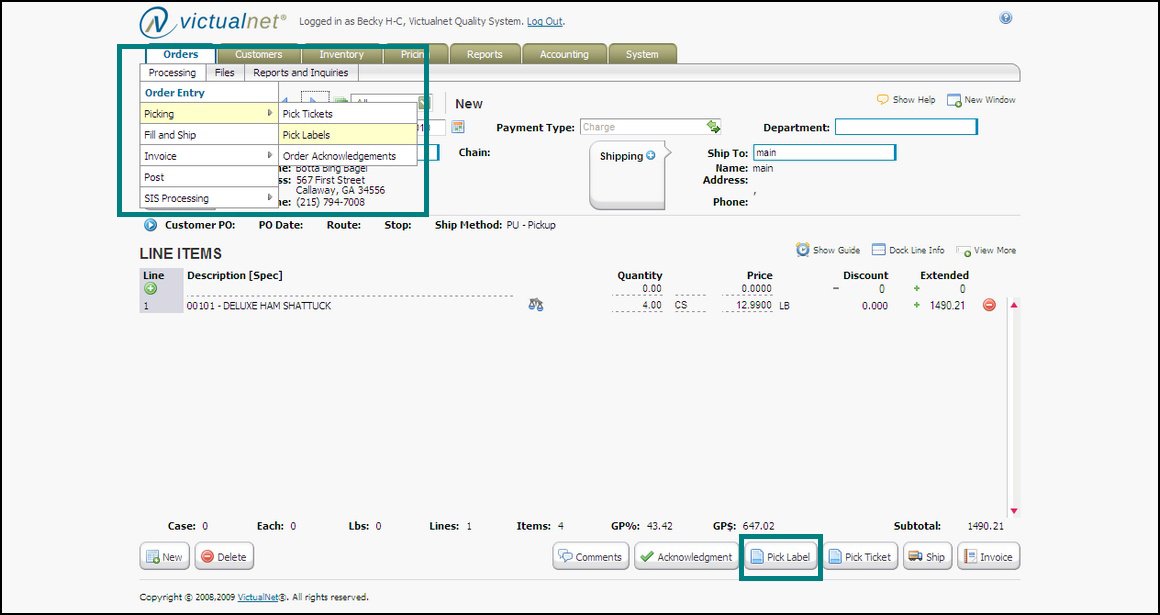Select Pick Labels in the submenu
Viewport: 1160px width, 615px height.
348,135
